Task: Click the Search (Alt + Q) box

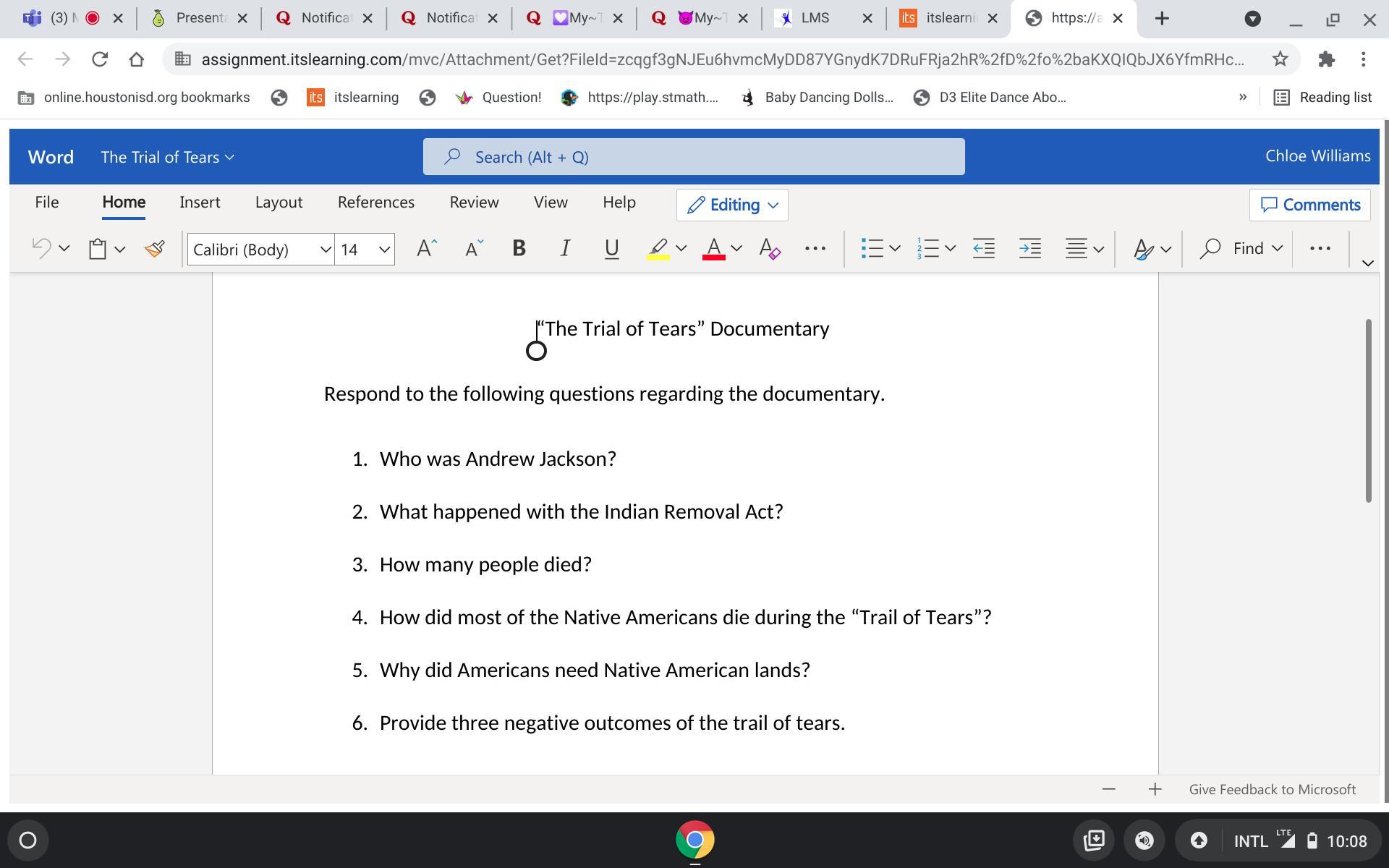Action: (x=693, y=157)
